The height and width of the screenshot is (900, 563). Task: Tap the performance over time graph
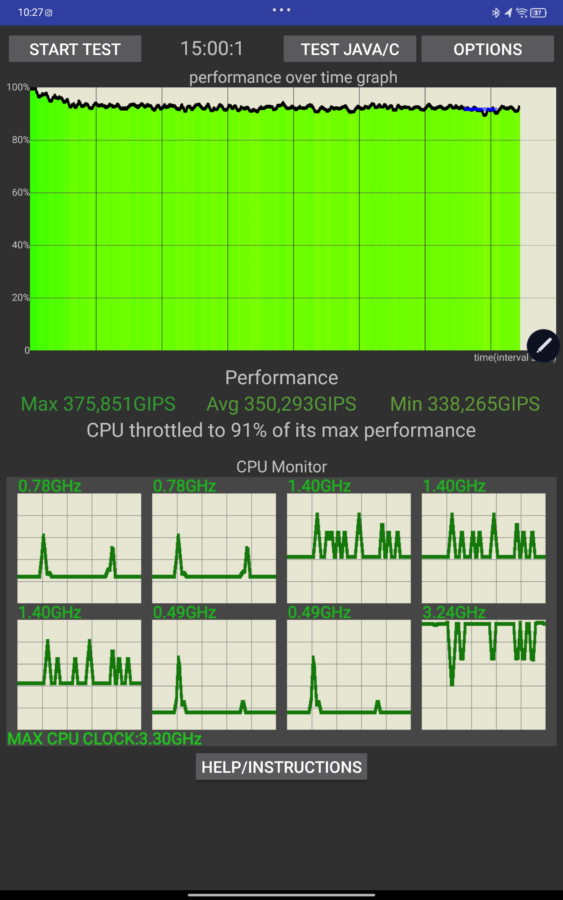293,219
